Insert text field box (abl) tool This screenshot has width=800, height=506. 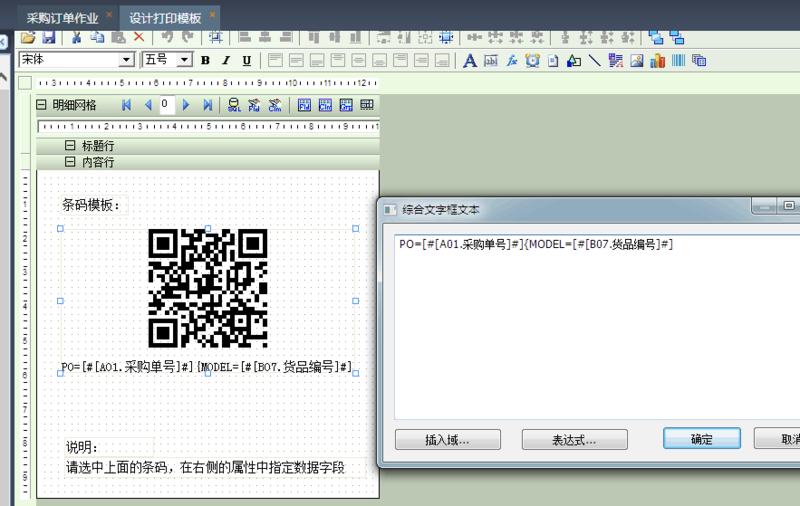491,61
